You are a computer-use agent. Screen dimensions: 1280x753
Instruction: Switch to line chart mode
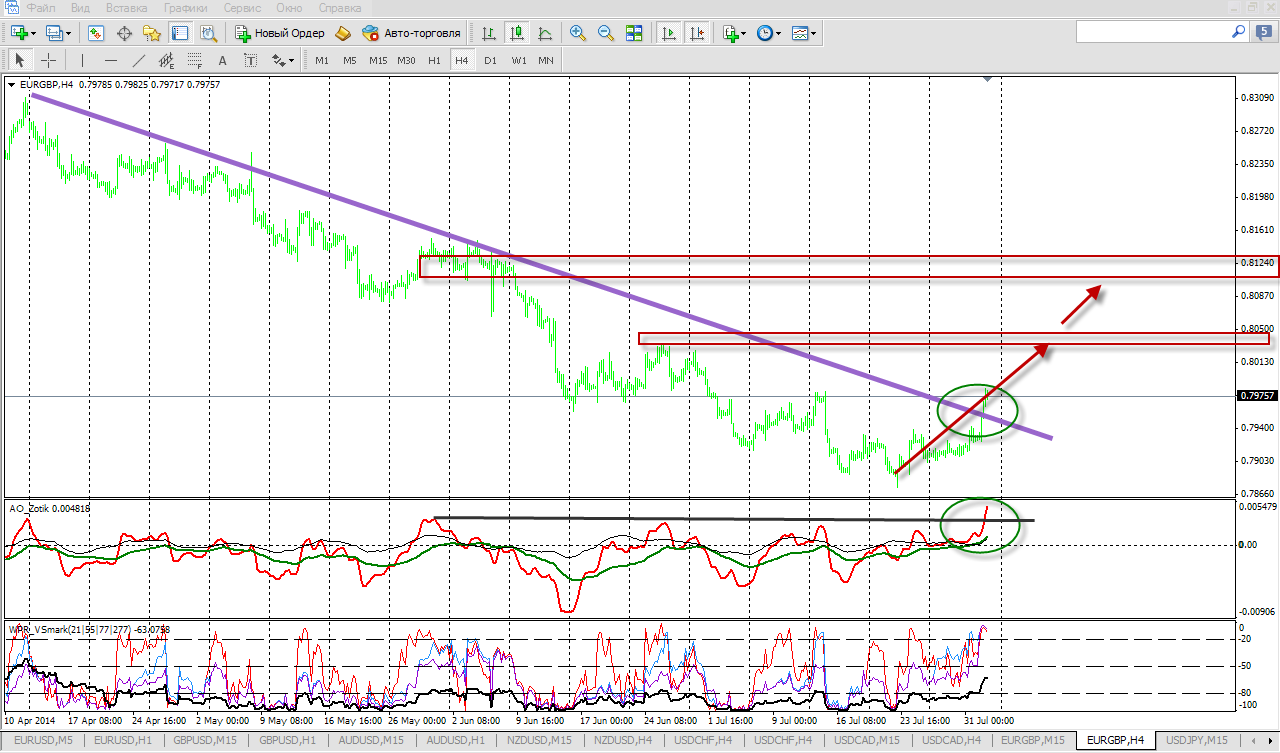tap(545, 33)
